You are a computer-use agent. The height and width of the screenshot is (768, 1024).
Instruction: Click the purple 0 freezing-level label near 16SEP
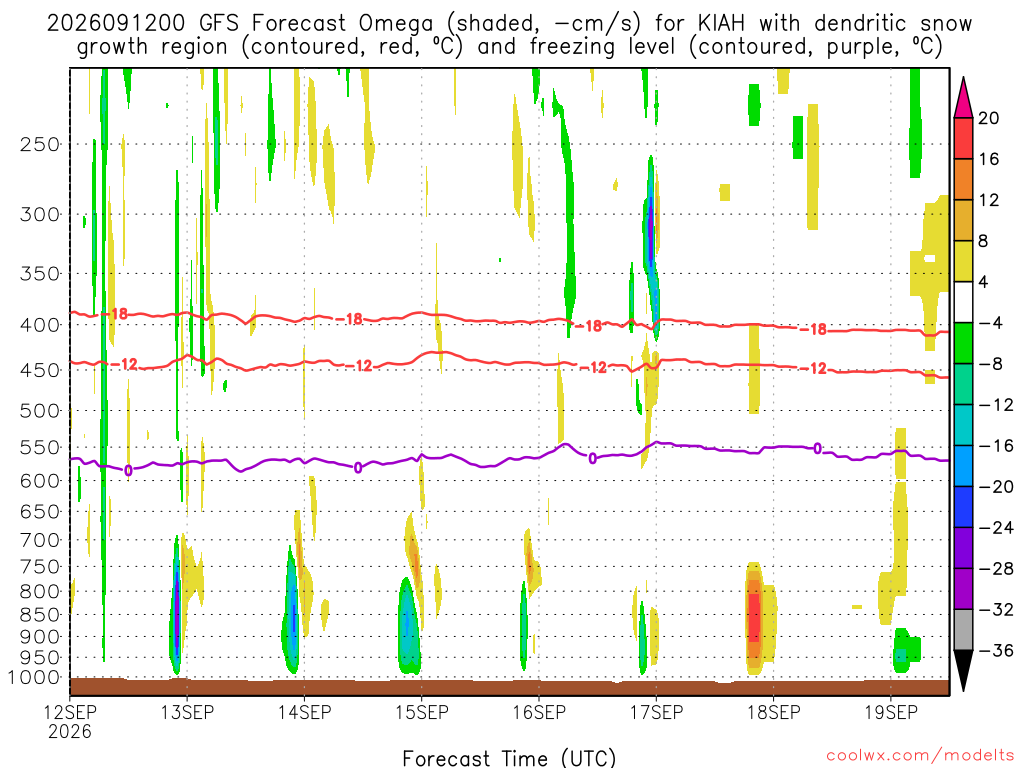[x=592, y=458]
